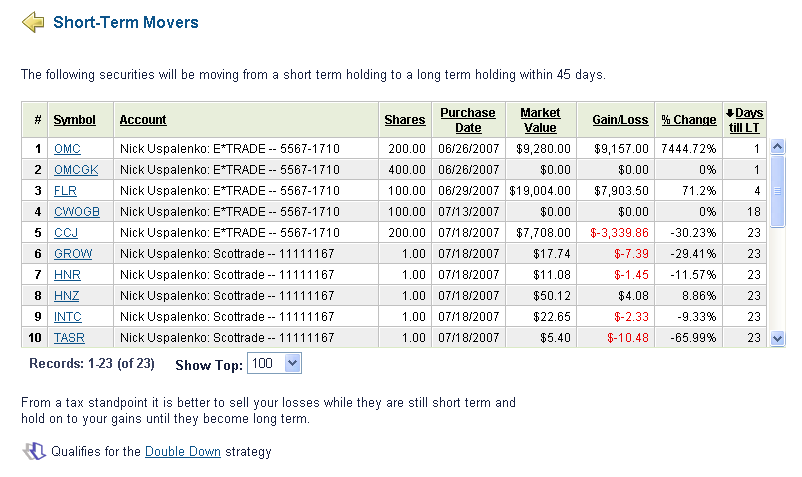Open the Double Down strategy link

coord(183,451)
